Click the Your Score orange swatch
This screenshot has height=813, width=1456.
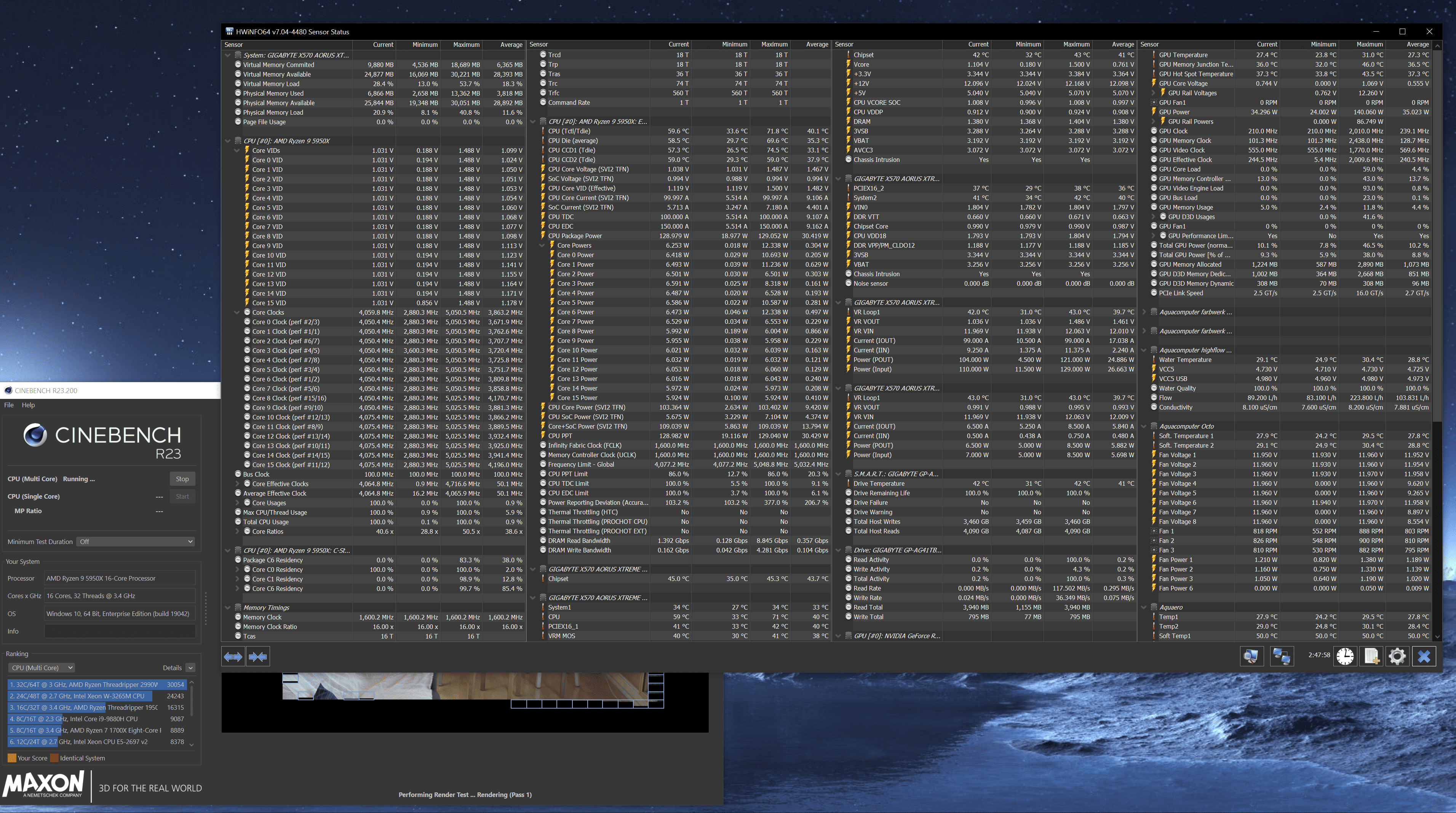[x=12, y=758]
